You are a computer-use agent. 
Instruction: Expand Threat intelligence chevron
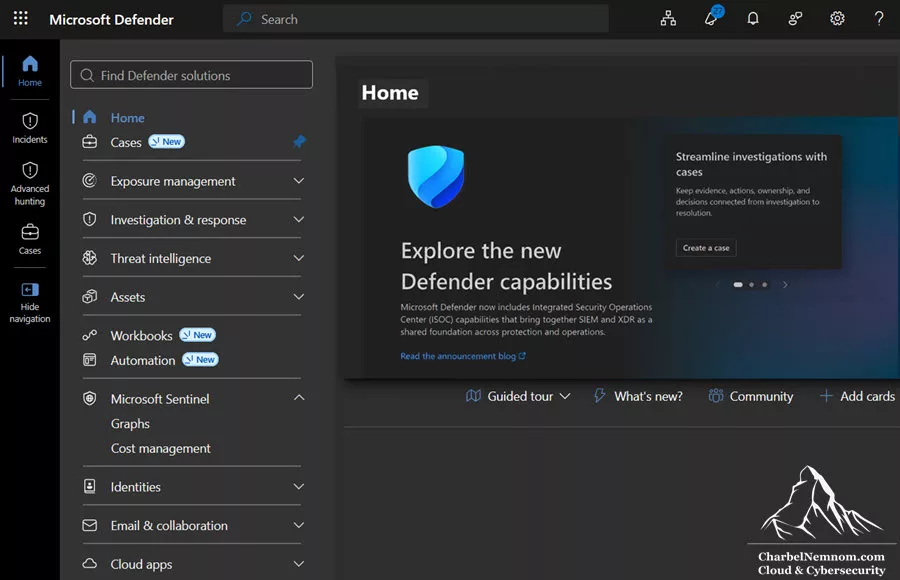(298, 258)
